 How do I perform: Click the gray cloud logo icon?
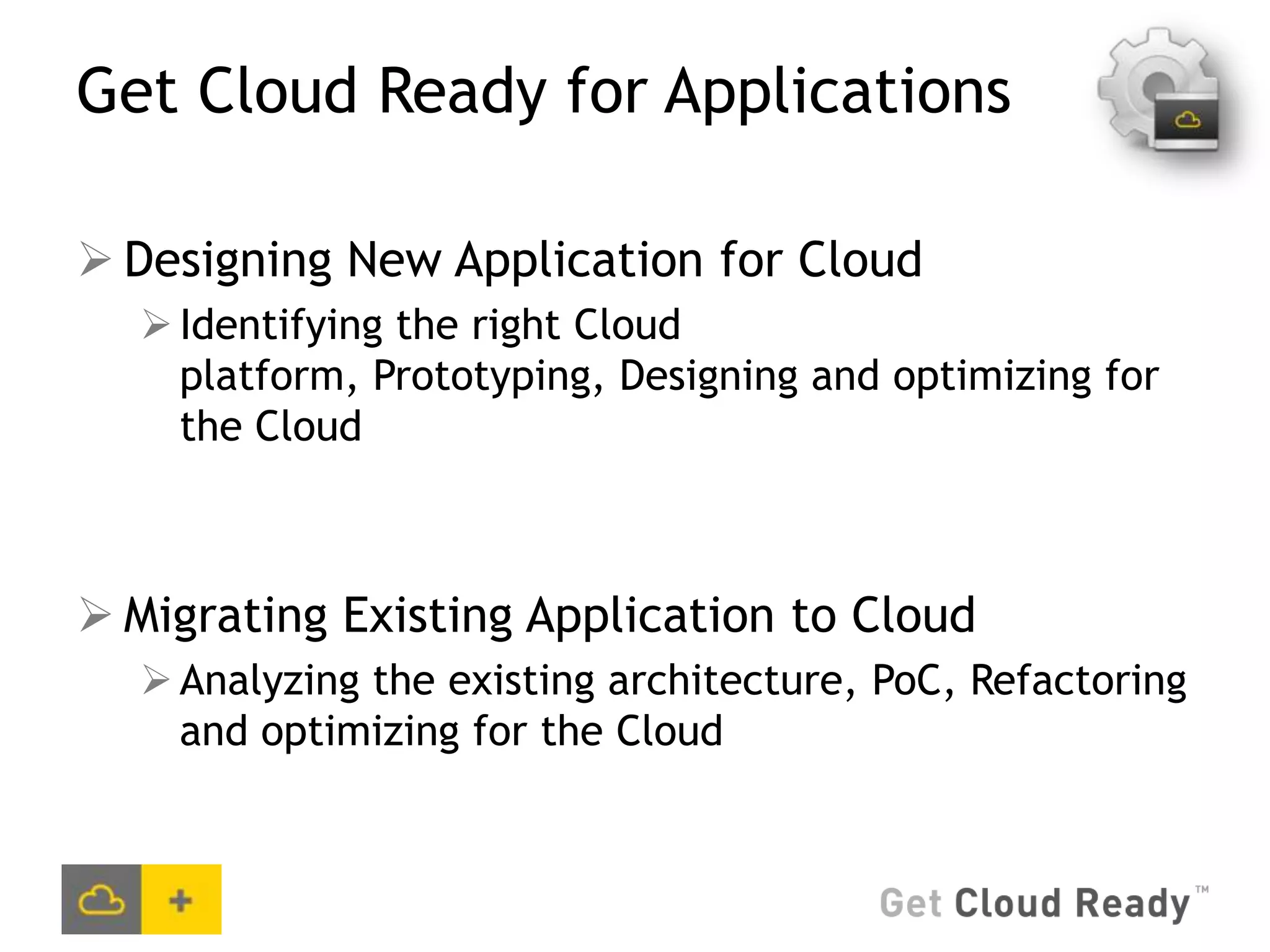tap(102, 899)
